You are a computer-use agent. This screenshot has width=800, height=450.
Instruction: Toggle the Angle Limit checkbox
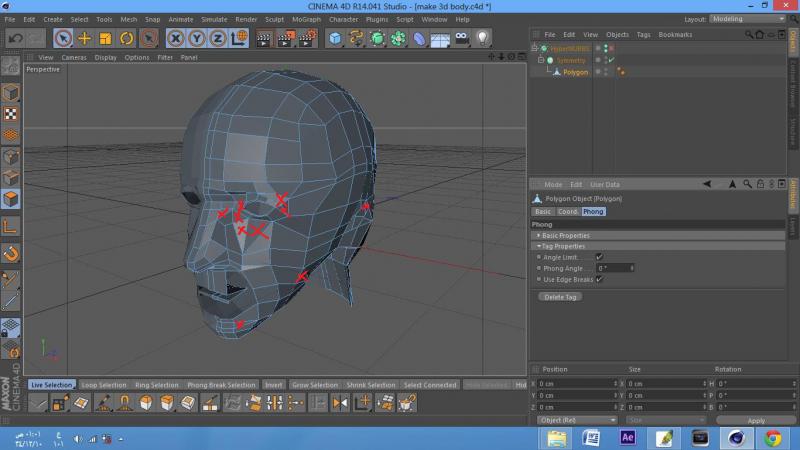(599, 257)
